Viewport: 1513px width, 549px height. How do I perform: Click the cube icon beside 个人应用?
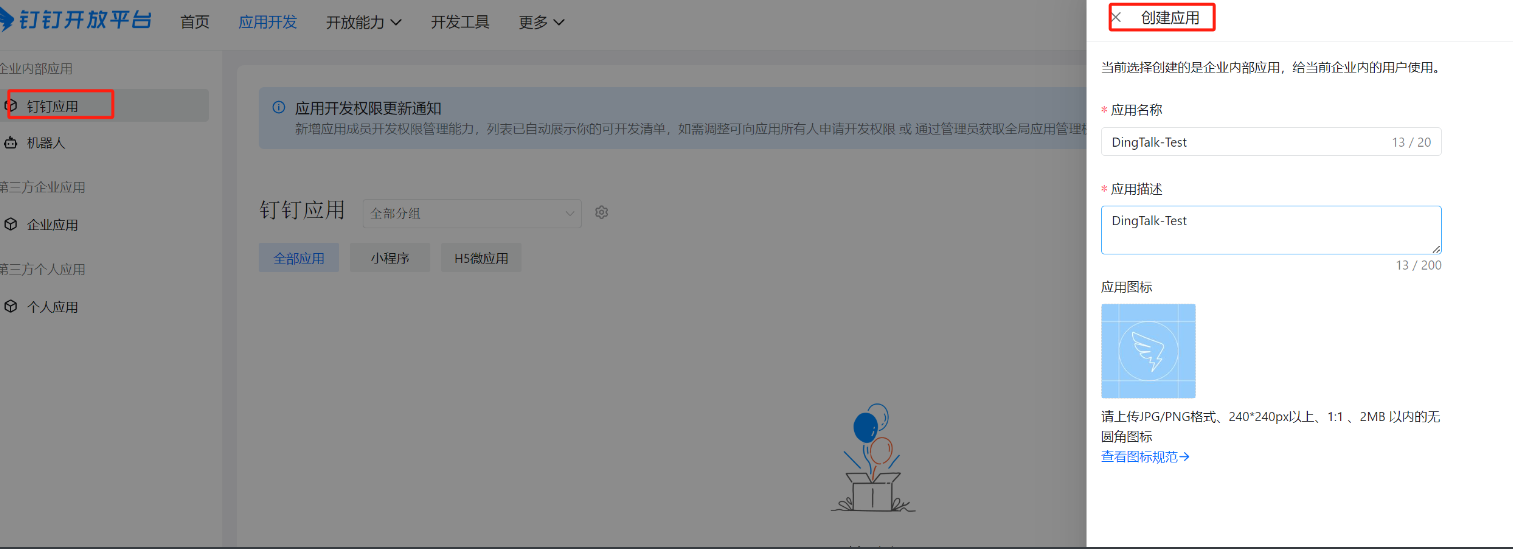[10, 306]
